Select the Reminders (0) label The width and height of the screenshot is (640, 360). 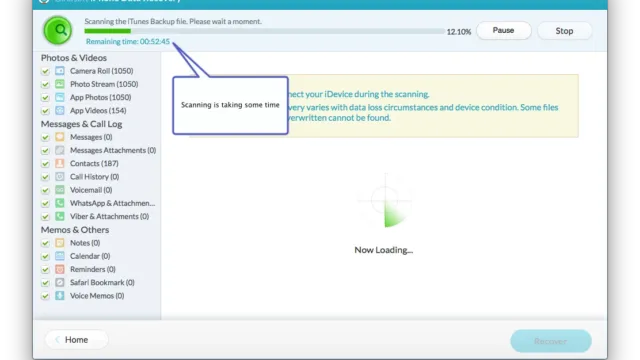93,269
